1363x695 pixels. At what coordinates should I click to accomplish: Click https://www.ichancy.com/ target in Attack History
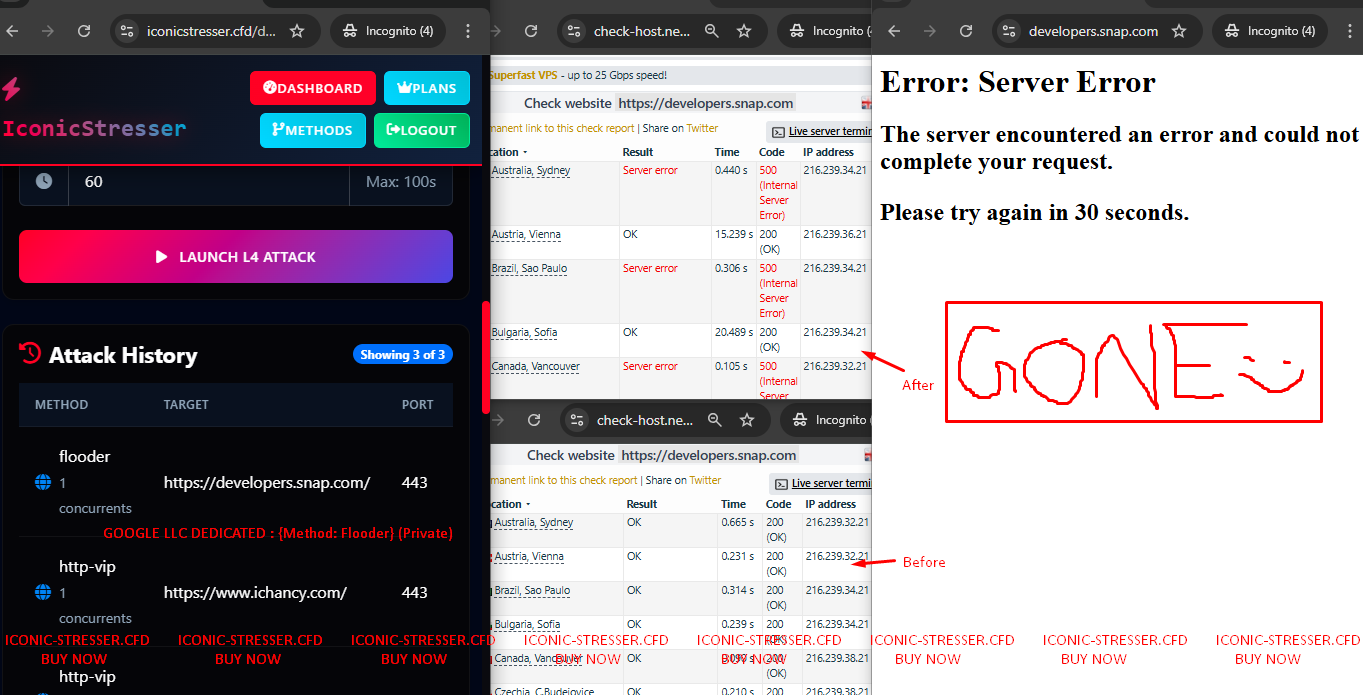pos(255,593)
